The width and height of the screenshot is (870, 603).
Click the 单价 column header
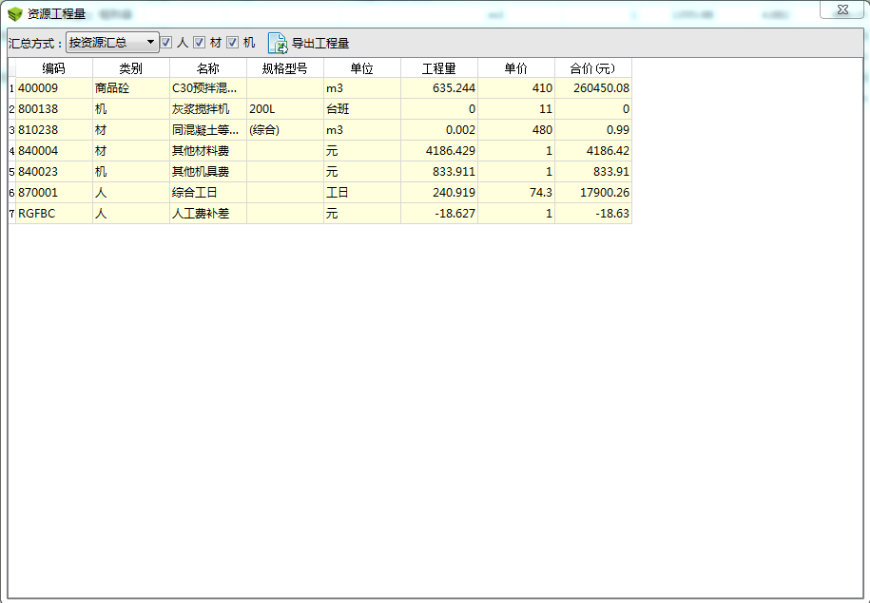click(517, 68)
